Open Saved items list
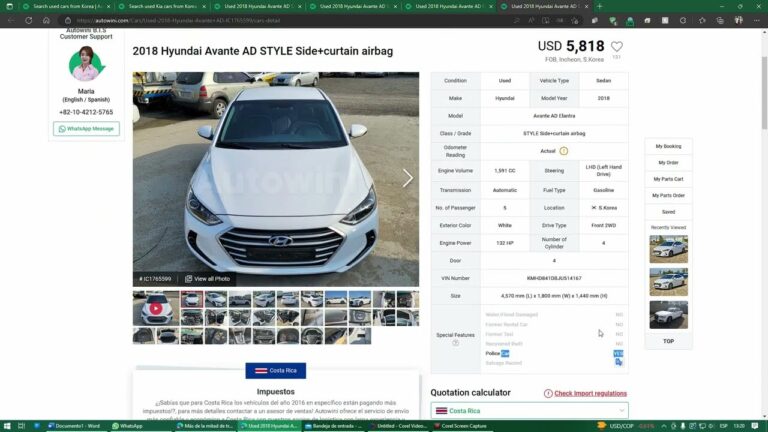Image resolution: width=768 pixels, height=432 pixels. pos(668,212)
